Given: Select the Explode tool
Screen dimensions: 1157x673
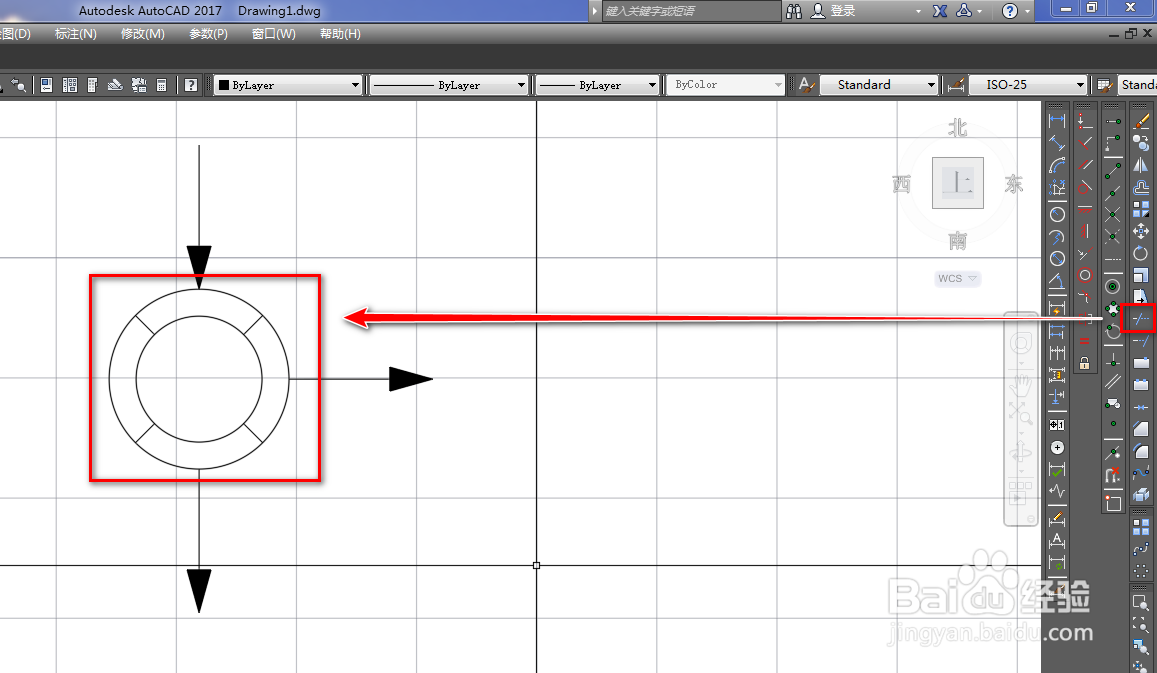Looking at the screenshot, I should (1141, 494).
